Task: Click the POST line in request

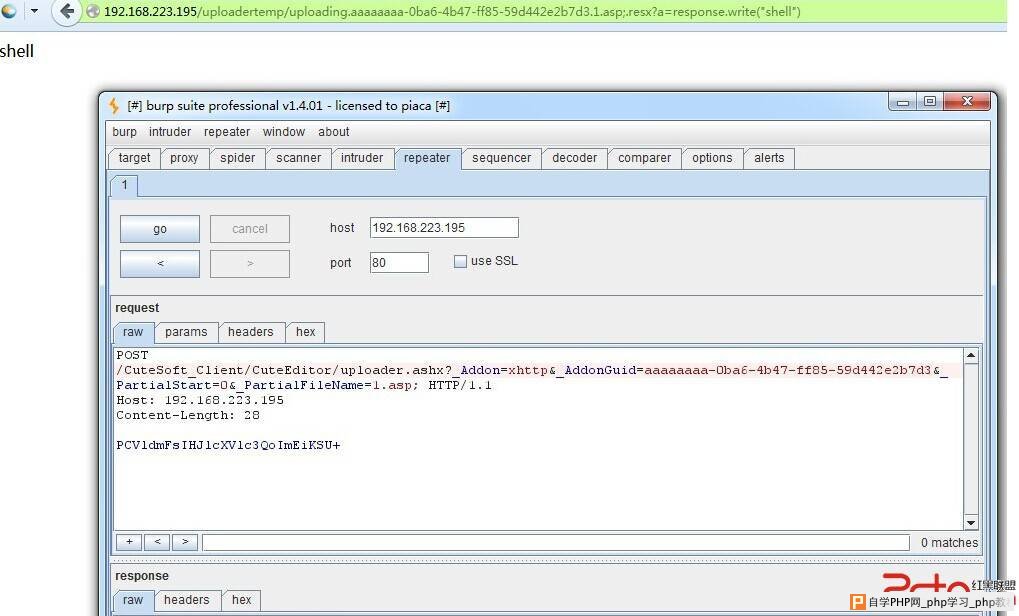Action: tap(133, 355)
